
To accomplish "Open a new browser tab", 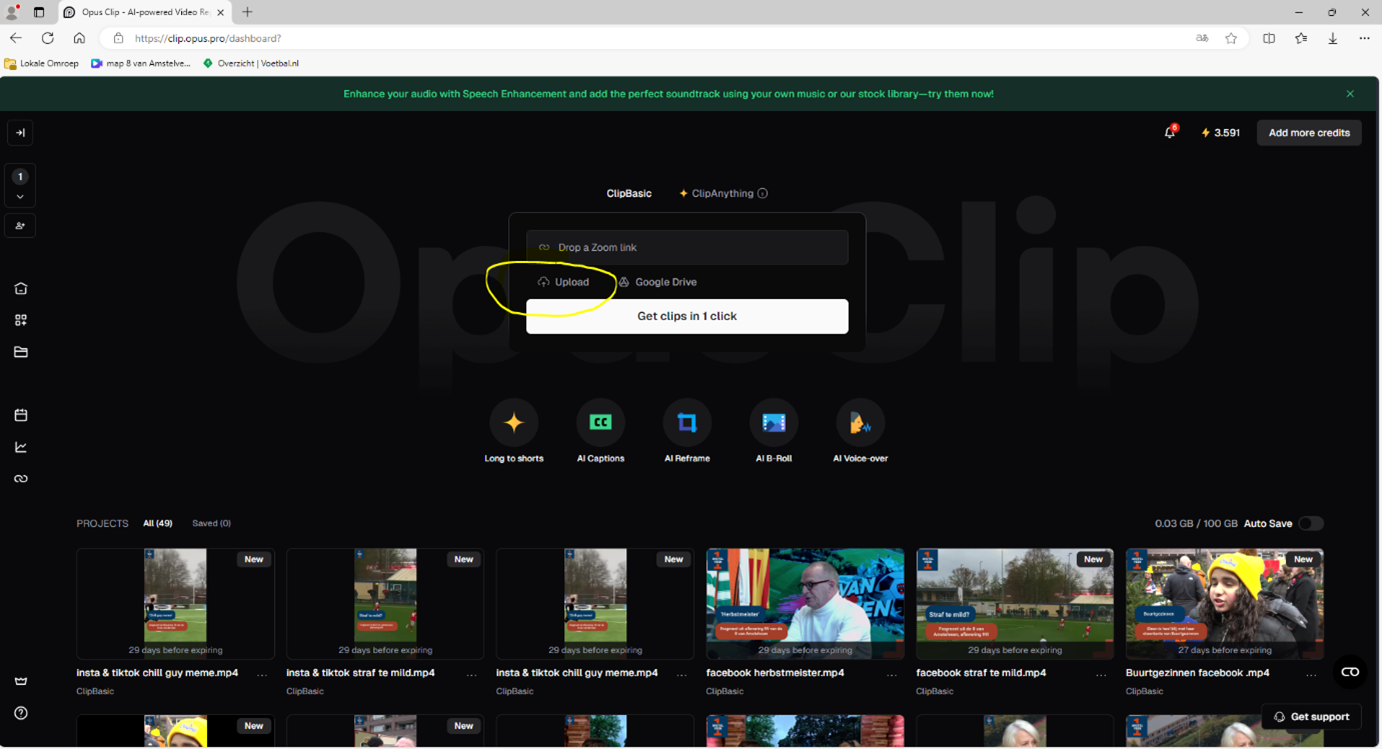I will tap(248, 12).
